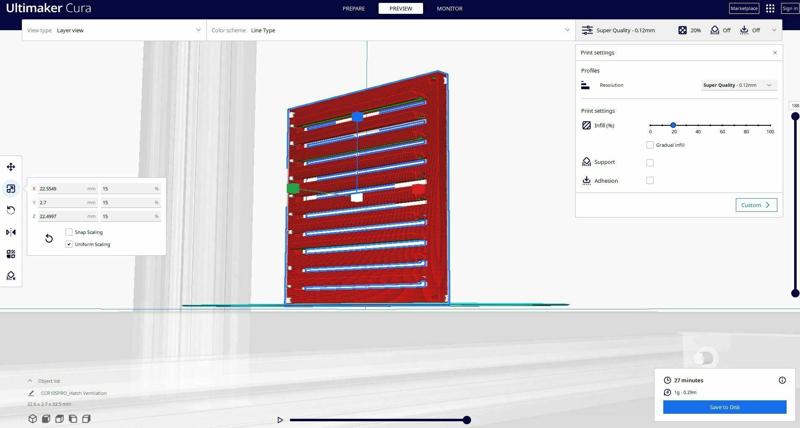Screen dimensions: 800x428
Task: Click the top layer slider handle
Action: click(795, 116)
